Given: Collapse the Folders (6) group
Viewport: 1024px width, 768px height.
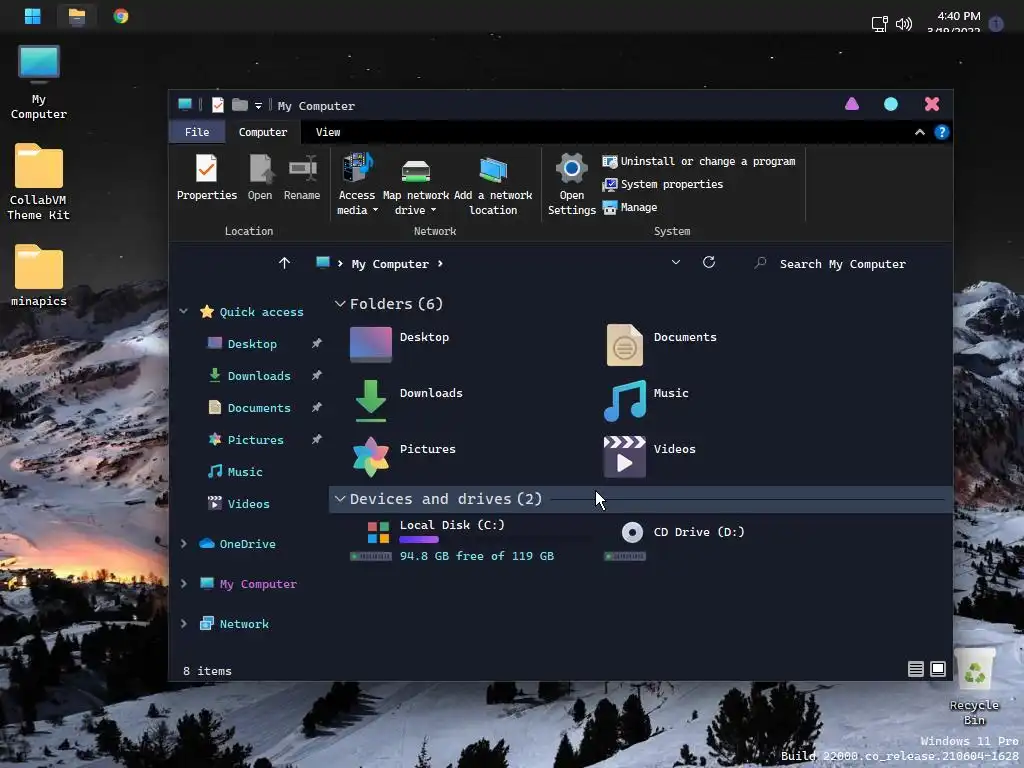Looking at the screenshot, I should pyautogui.click(x=340, y=304).
